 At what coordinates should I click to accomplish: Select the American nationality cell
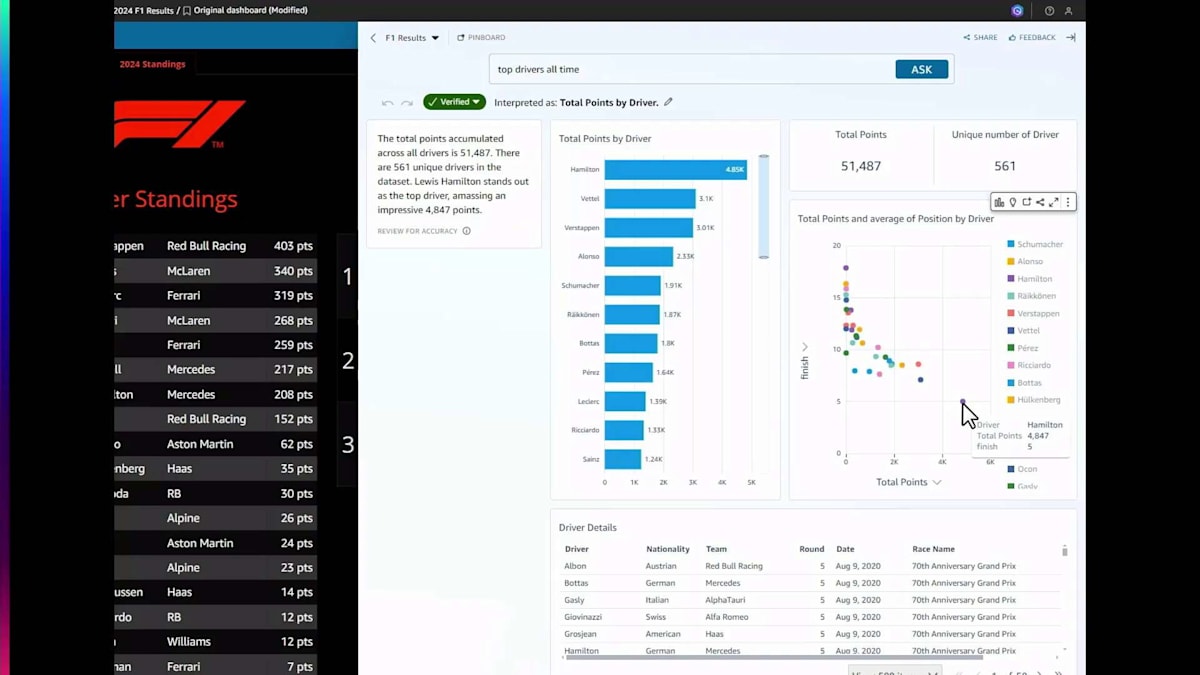tap(663, 634)
